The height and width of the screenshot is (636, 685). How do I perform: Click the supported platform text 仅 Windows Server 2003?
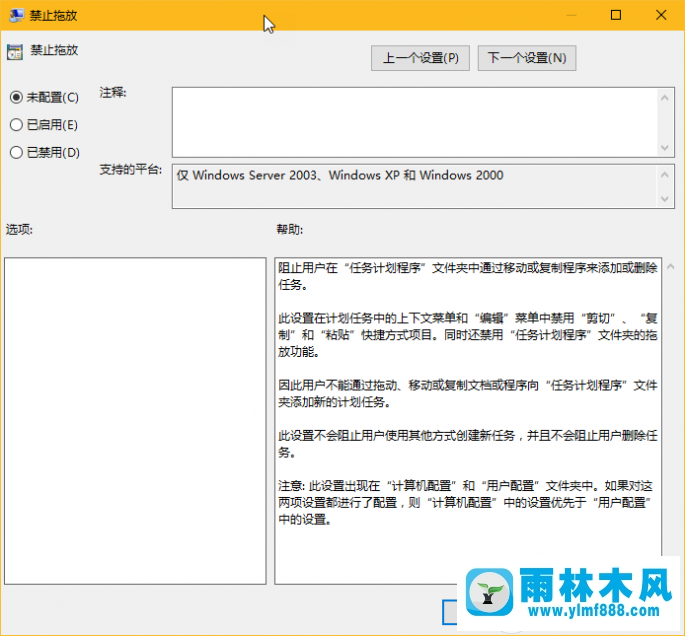(247, 175)
